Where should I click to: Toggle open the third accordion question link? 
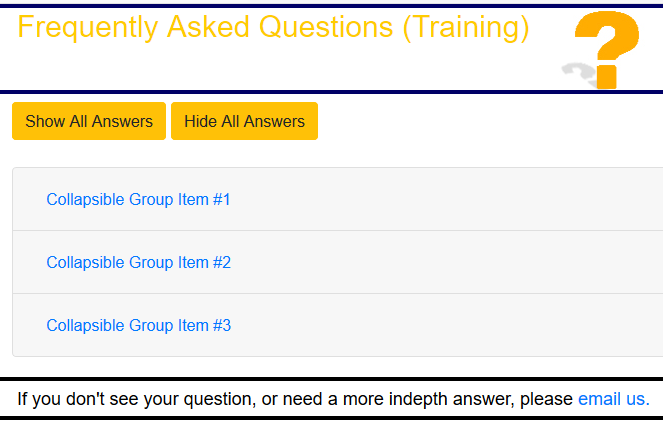point(139,325)
